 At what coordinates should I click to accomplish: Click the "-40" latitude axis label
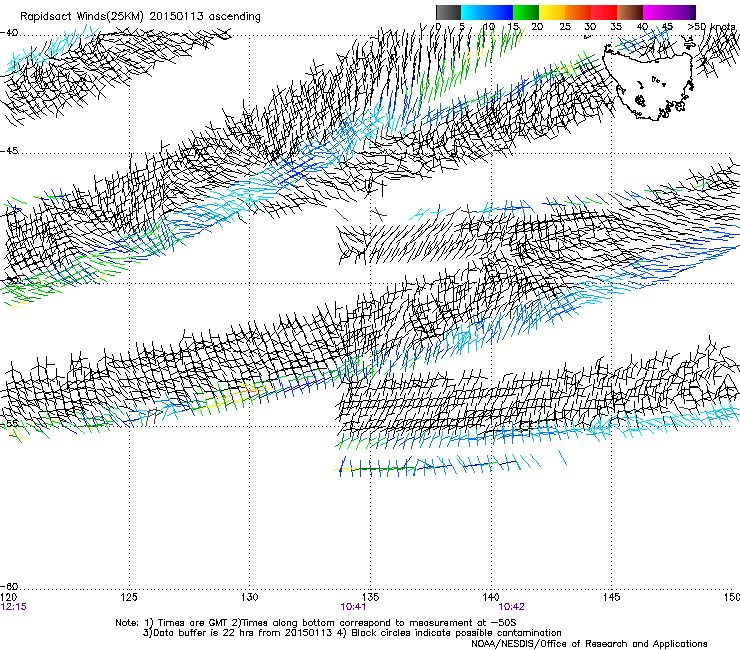[x=9, y=33]
